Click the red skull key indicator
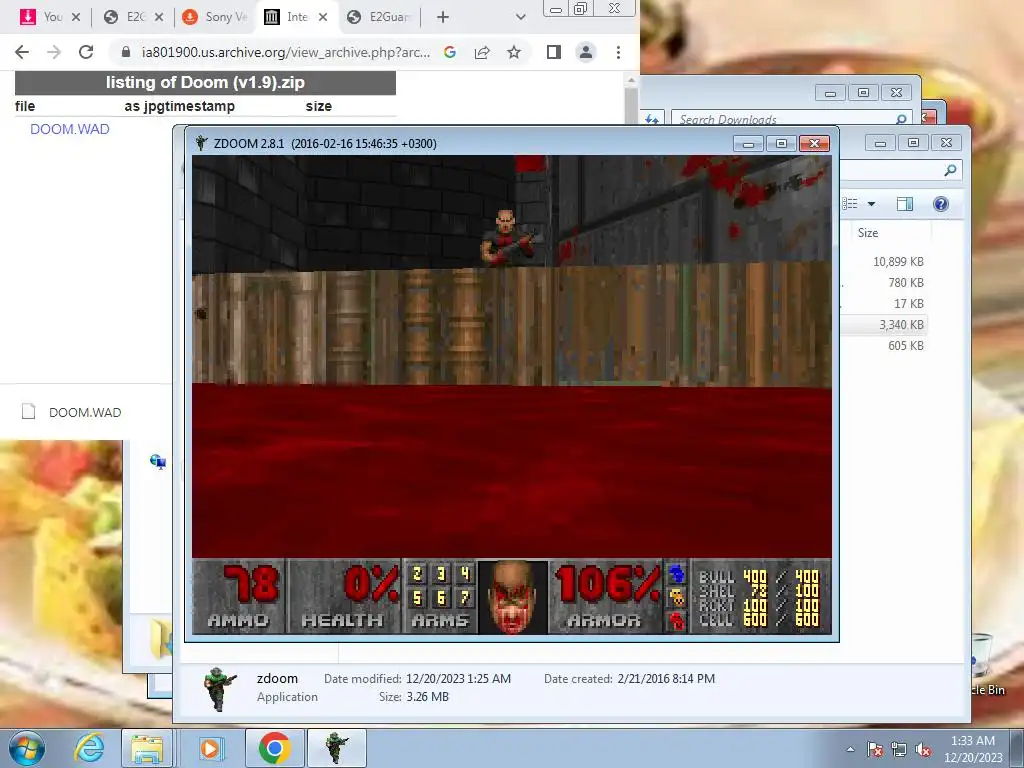 pyautogui.click(x=677, y=620)
